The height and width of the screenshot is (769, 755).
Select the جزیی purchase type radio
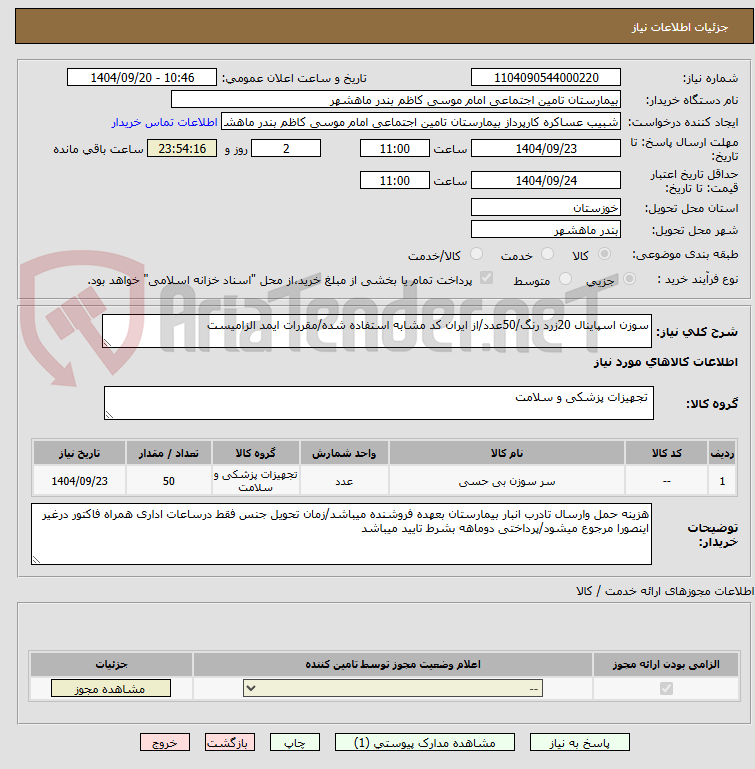pyautogui.click(x=629, y=279)
